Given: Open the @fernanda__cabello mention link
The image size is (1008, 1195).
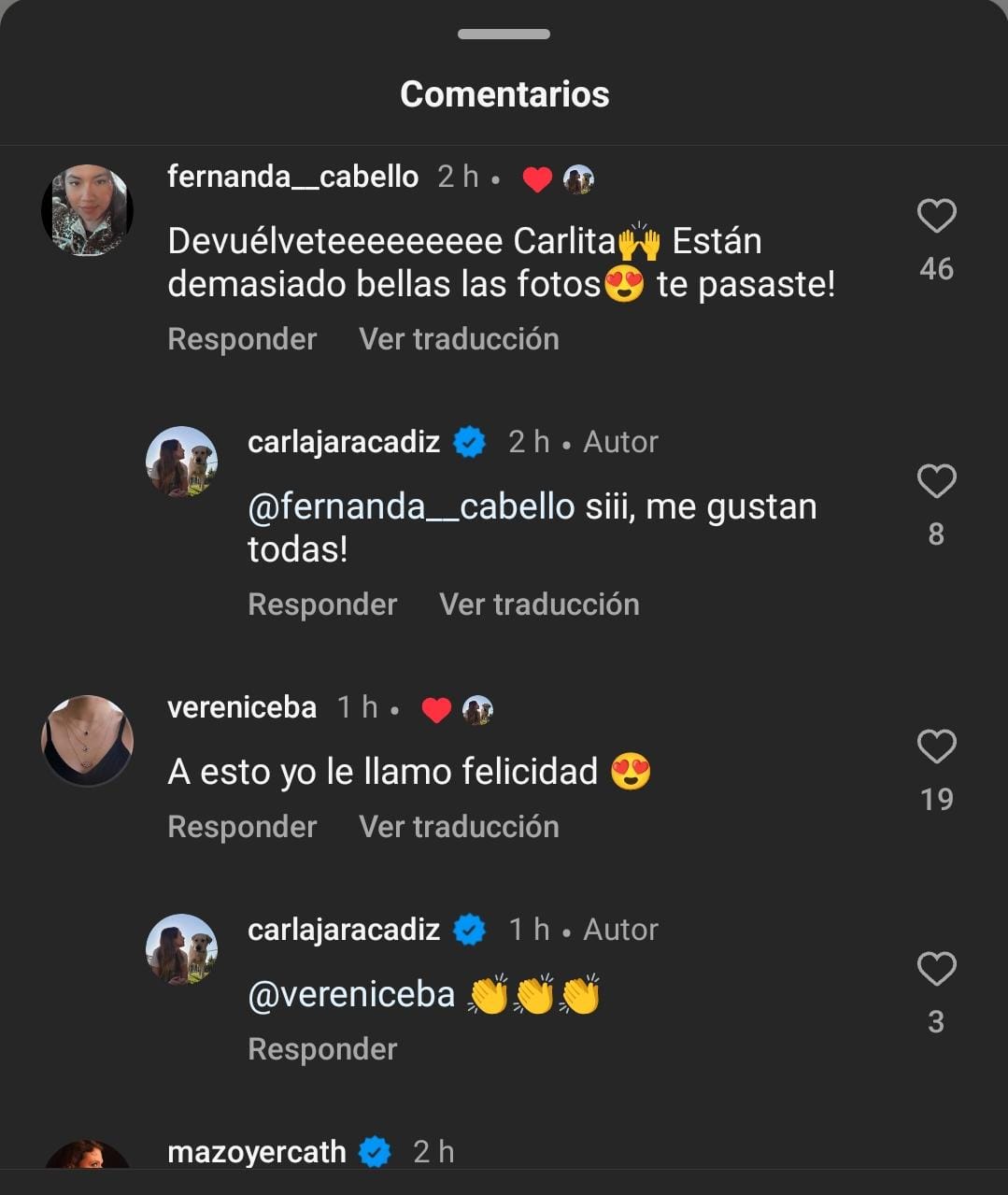Looking at the screenshot, I should click(411, 506).
